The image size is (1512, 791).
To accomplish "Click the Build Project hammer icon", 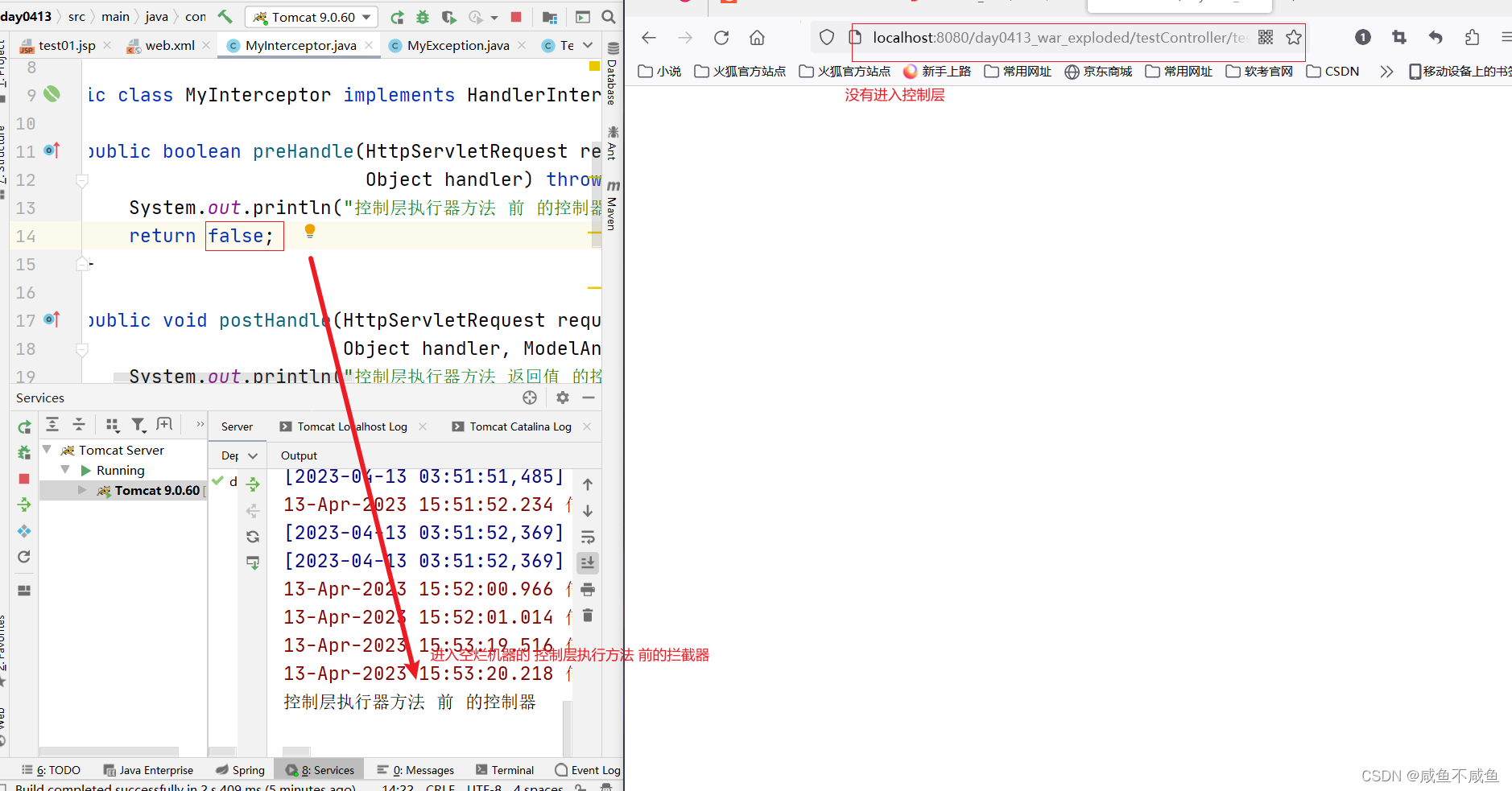I will click(225, 16).
